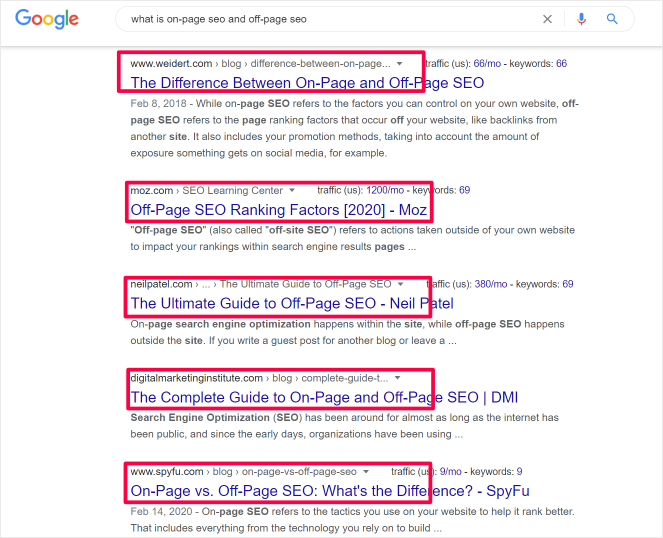This screenshot has width=663, height=538.
Task: Open 'Off-Page SEO Ranking Factors [2020] - Moz' result
Action: (x=278, y=210)
